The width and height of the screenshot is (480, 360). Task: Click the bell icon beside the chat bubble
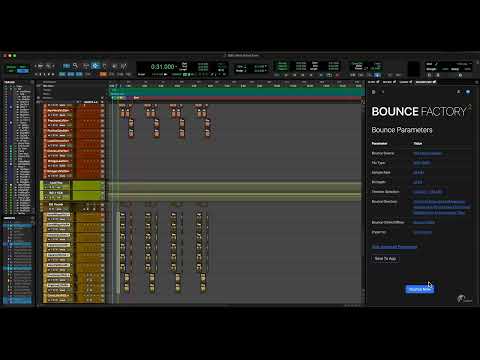point(459,92)
